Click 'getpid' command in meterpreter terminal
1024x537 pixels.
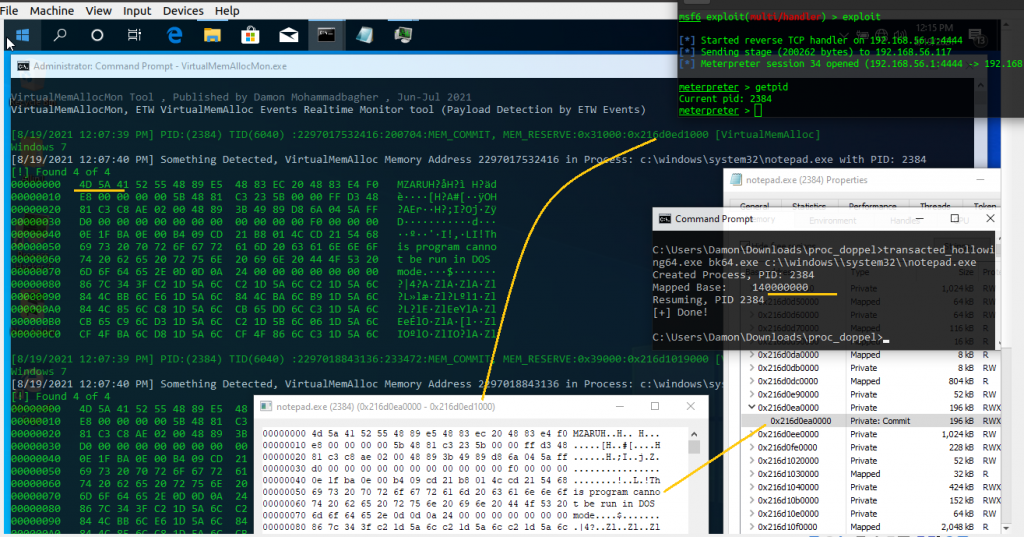[x=771, y=87]
